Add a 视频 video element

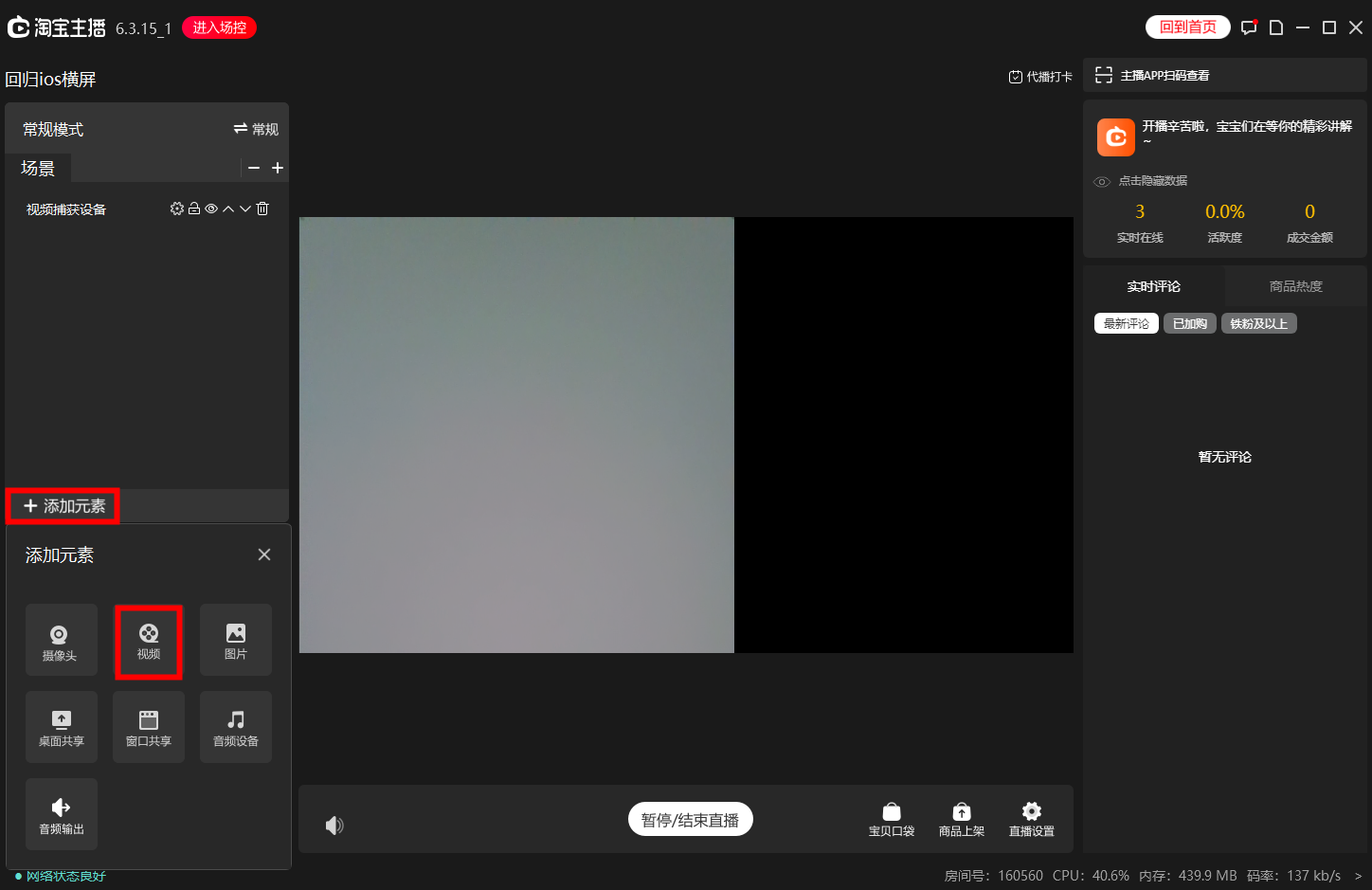point(149,640)
